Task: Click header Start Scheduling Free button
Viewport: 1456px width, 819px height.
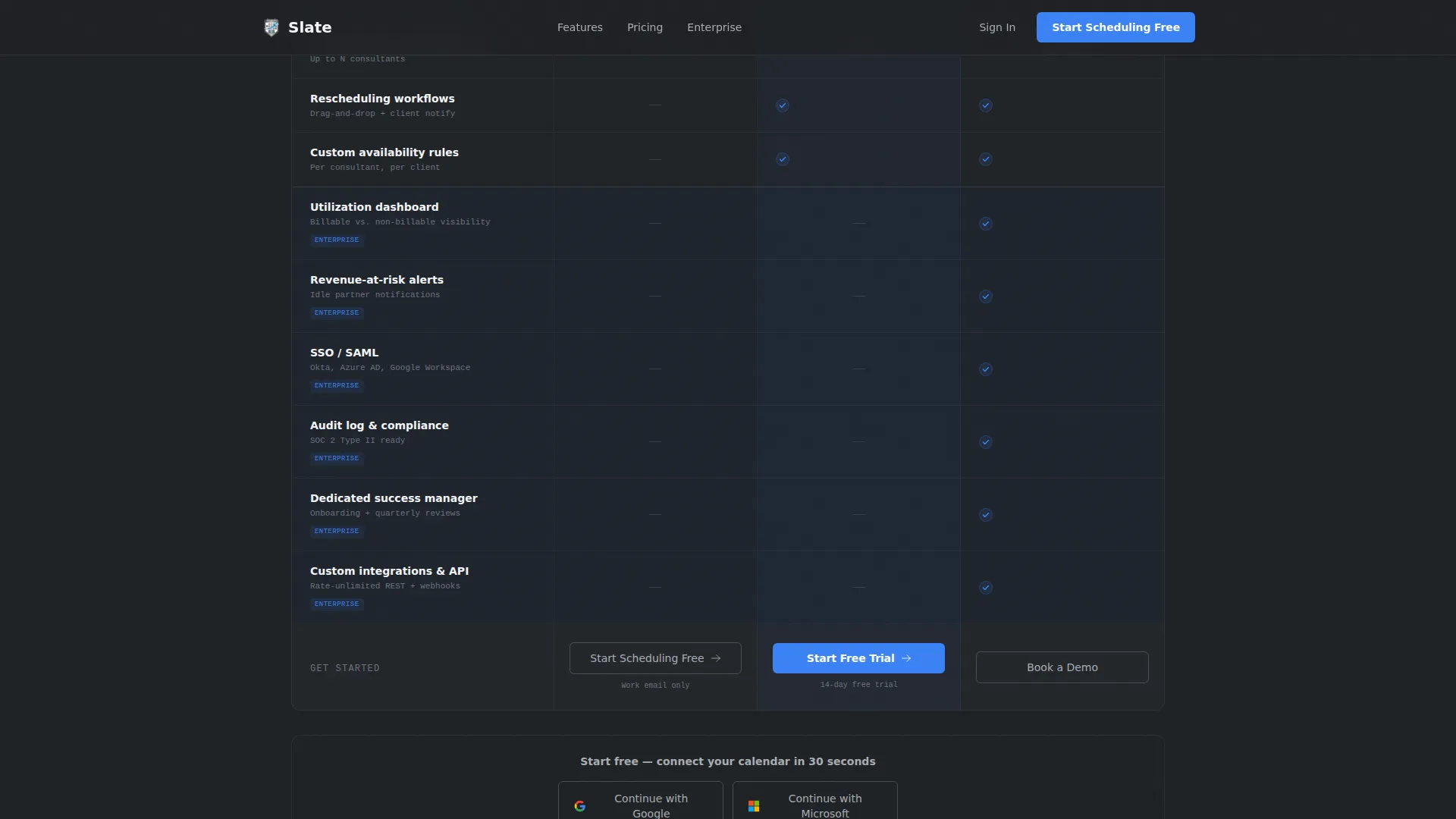Action: pos(1115,27)
